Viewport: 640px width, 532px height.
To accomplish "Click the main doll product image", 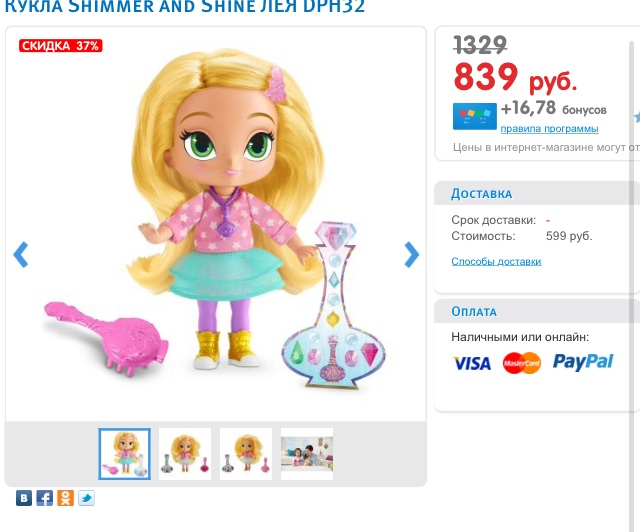I will (215, 230).
